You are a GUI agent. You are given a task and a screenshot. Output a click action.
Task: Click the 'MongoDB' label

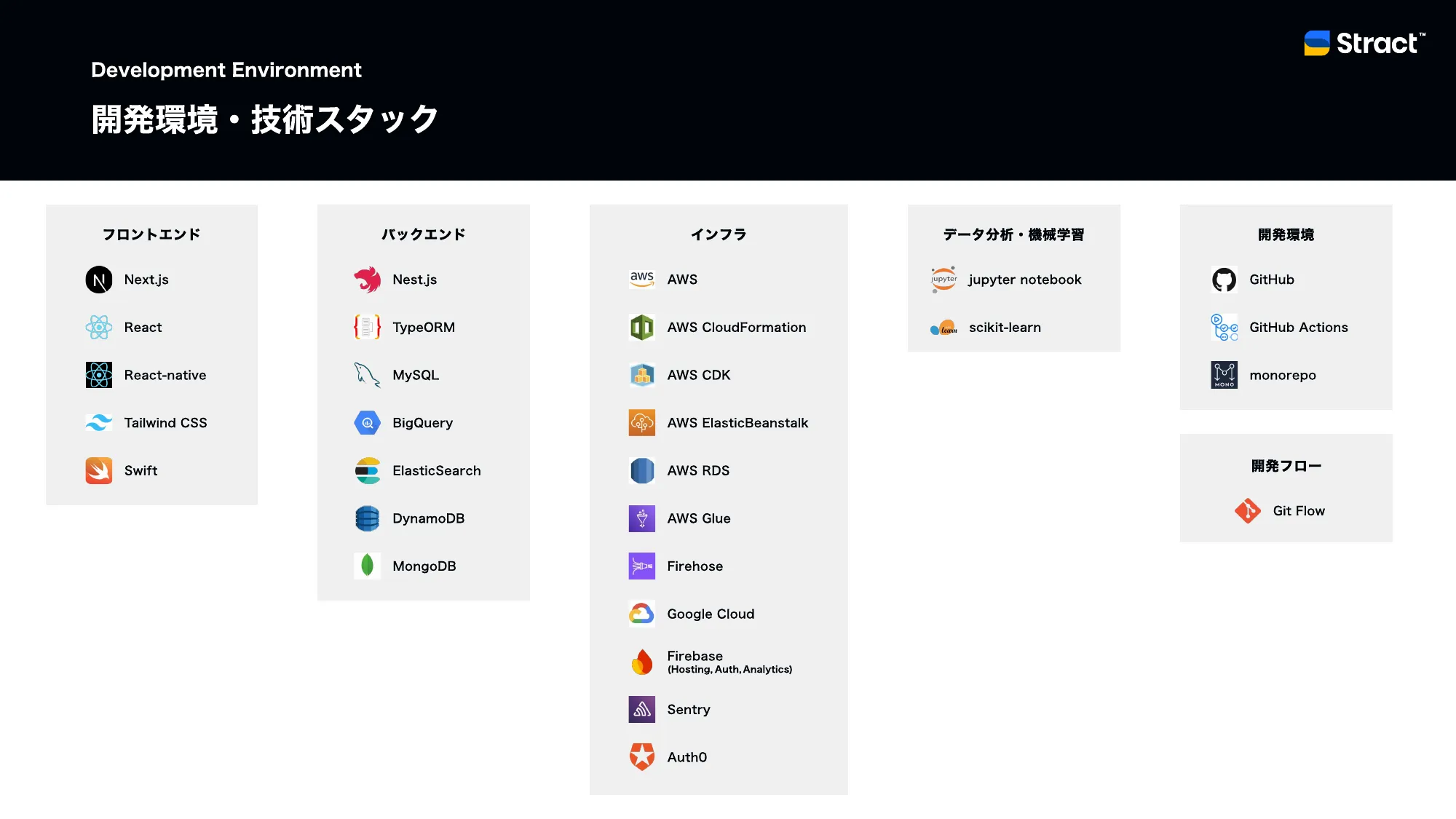coord(424,566)
